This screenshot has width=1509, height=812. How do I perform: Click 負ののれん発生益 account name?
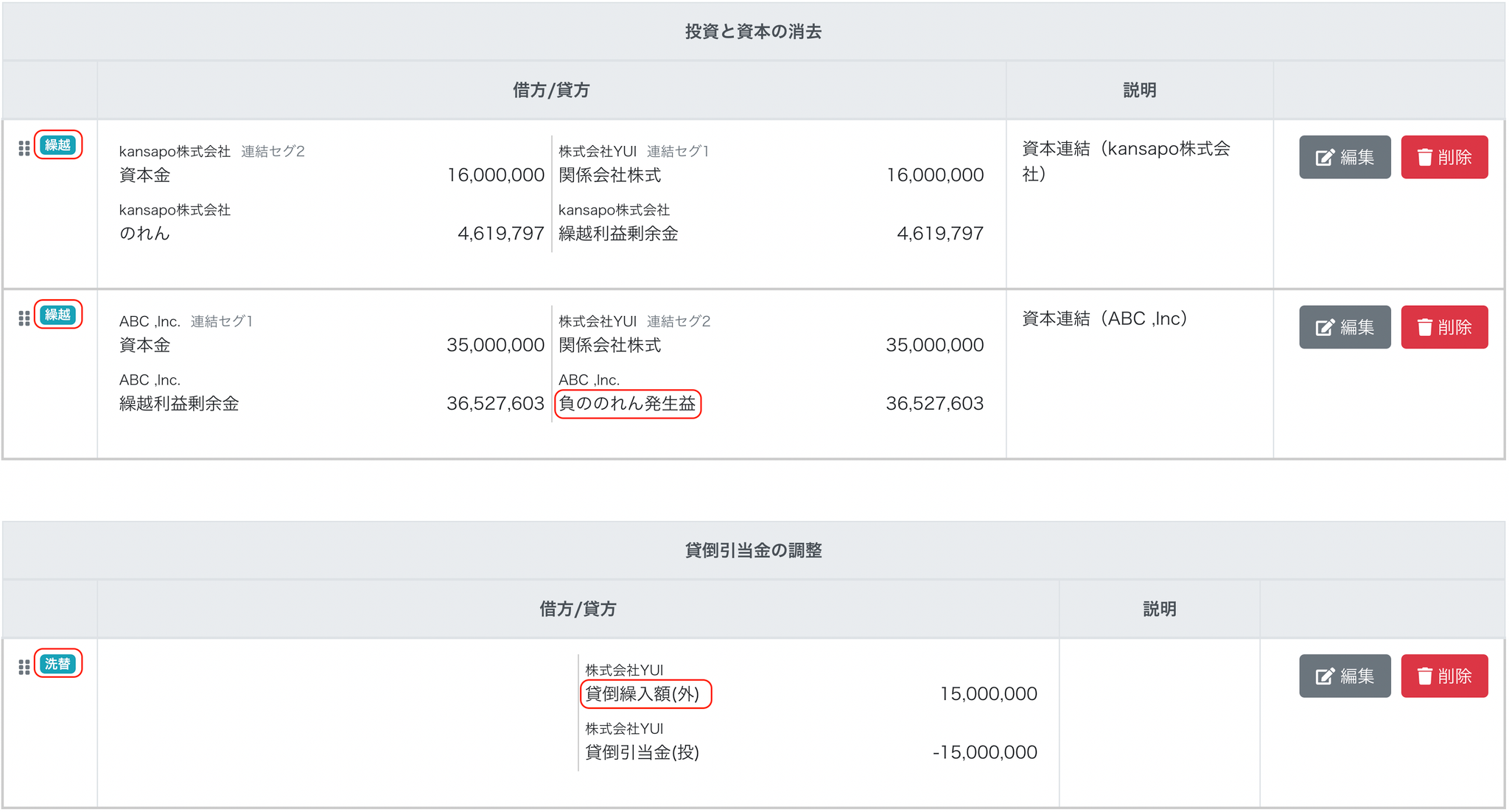pyautogui.click(x=627, y=404)
